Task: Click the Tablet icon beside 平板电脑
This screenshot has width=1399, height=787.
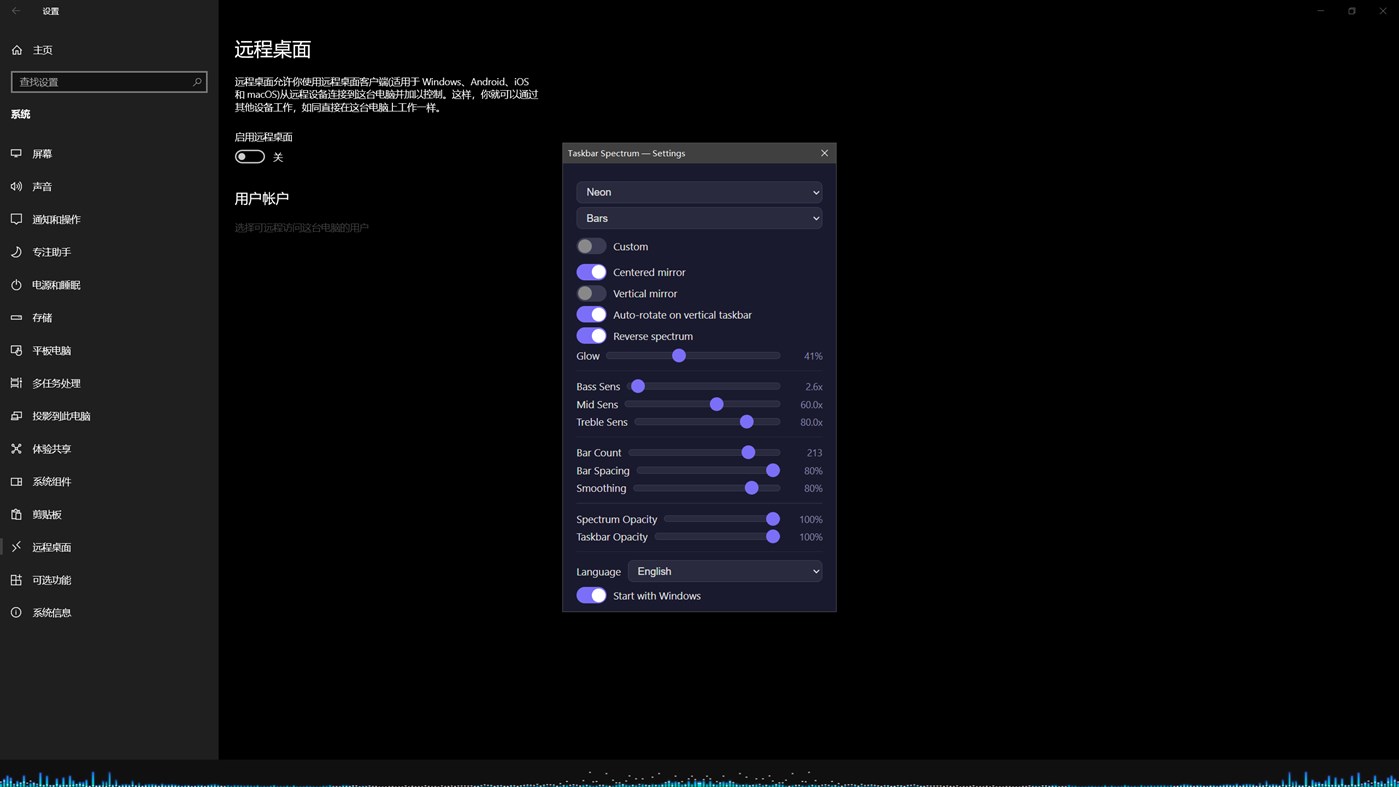Action: tap(16, 351)
